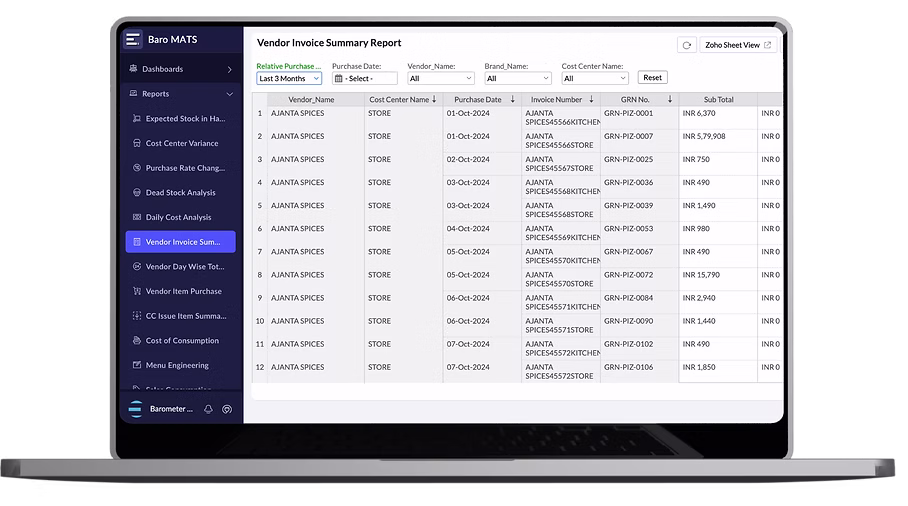
Task: Click the Reports sidebar icon
Action: click(x=133, y=93)
